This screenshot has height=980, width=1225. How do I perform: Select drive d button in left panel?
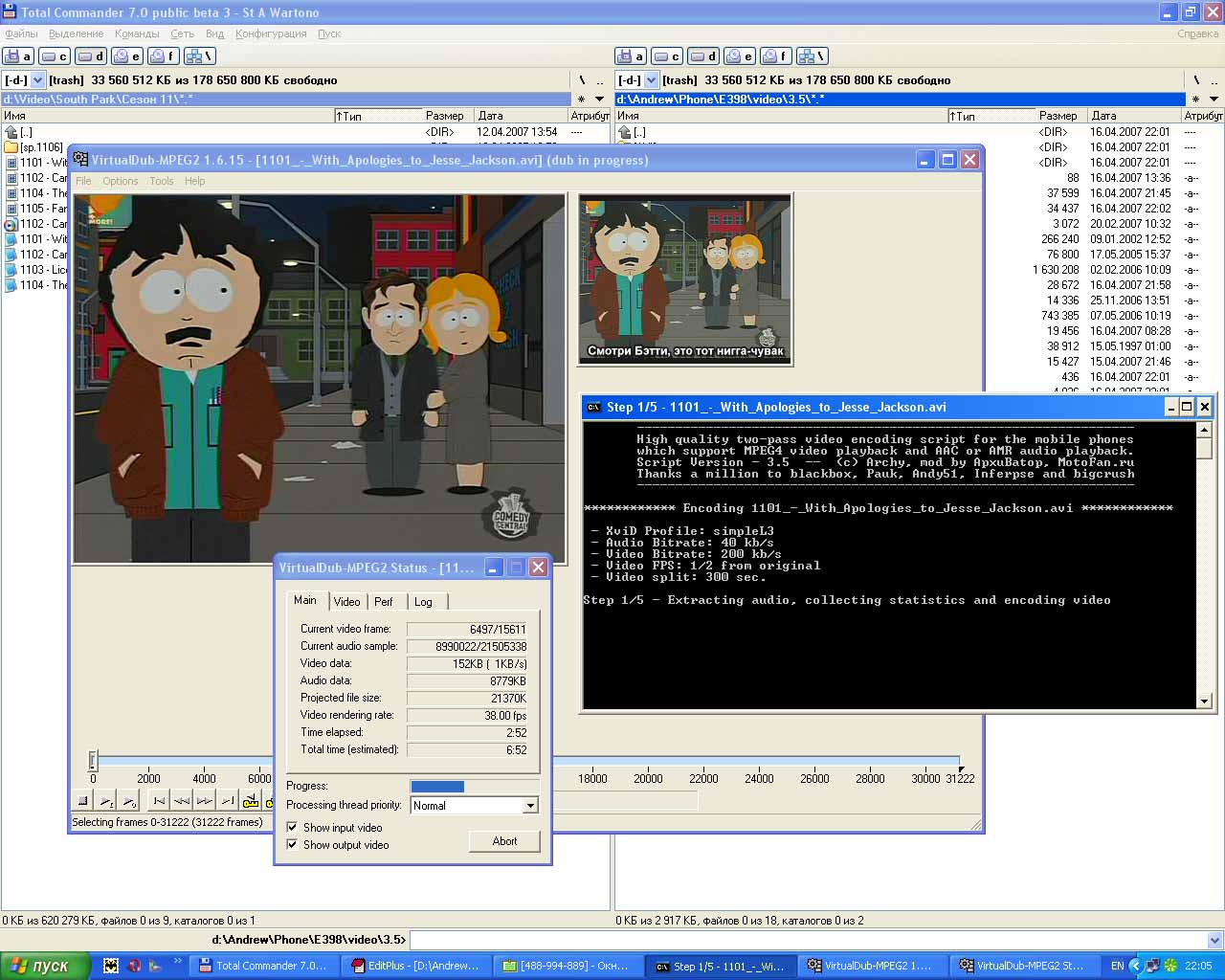tap(91, 56)
